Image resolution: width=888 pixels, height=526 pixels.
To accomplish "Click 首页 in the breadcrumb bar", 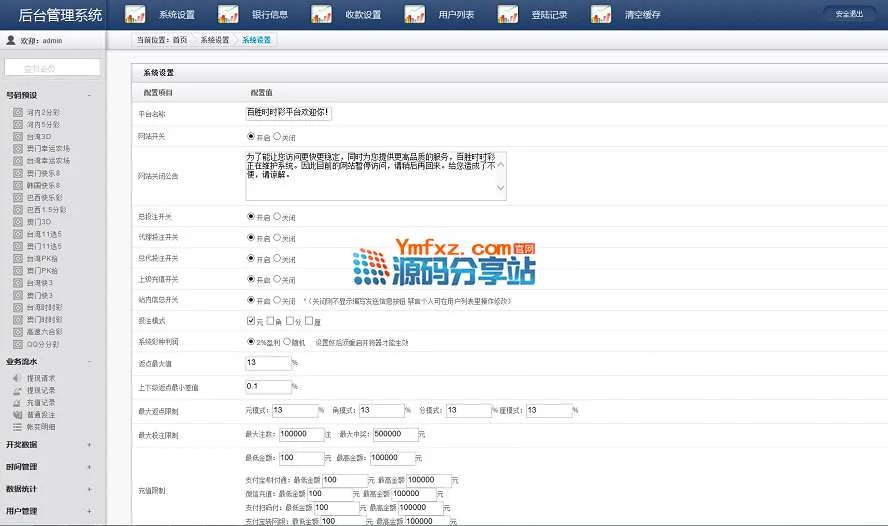I will point(180,40).
